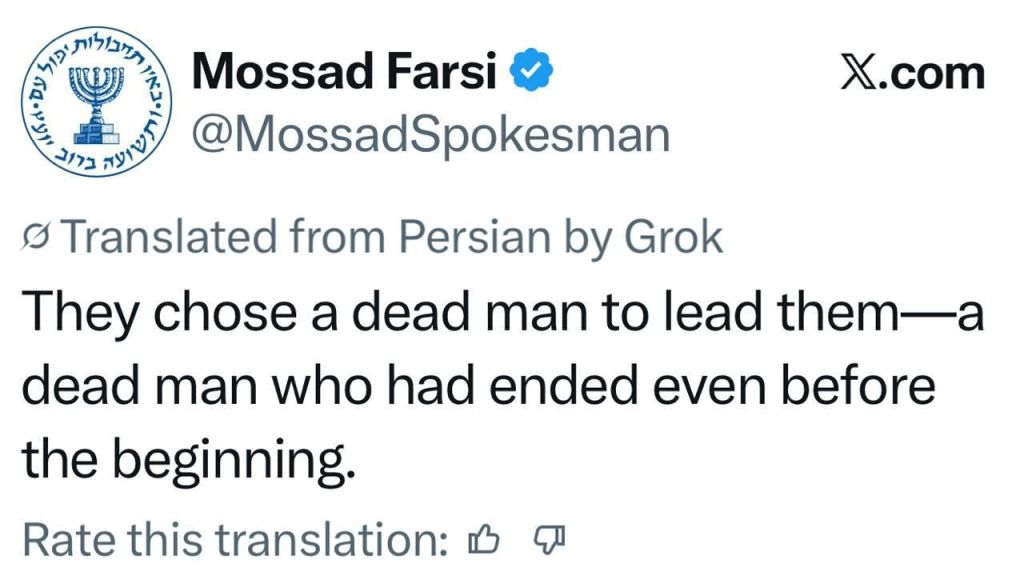Rate the translation with thumbs down
The image size is (1024, 584).
pyautogui.click(x=548, y=541)
